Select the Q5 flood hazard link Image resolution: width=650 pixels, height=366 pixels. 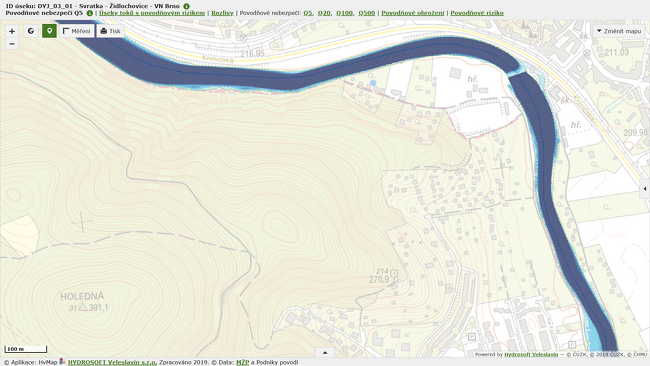coord(308,13)
